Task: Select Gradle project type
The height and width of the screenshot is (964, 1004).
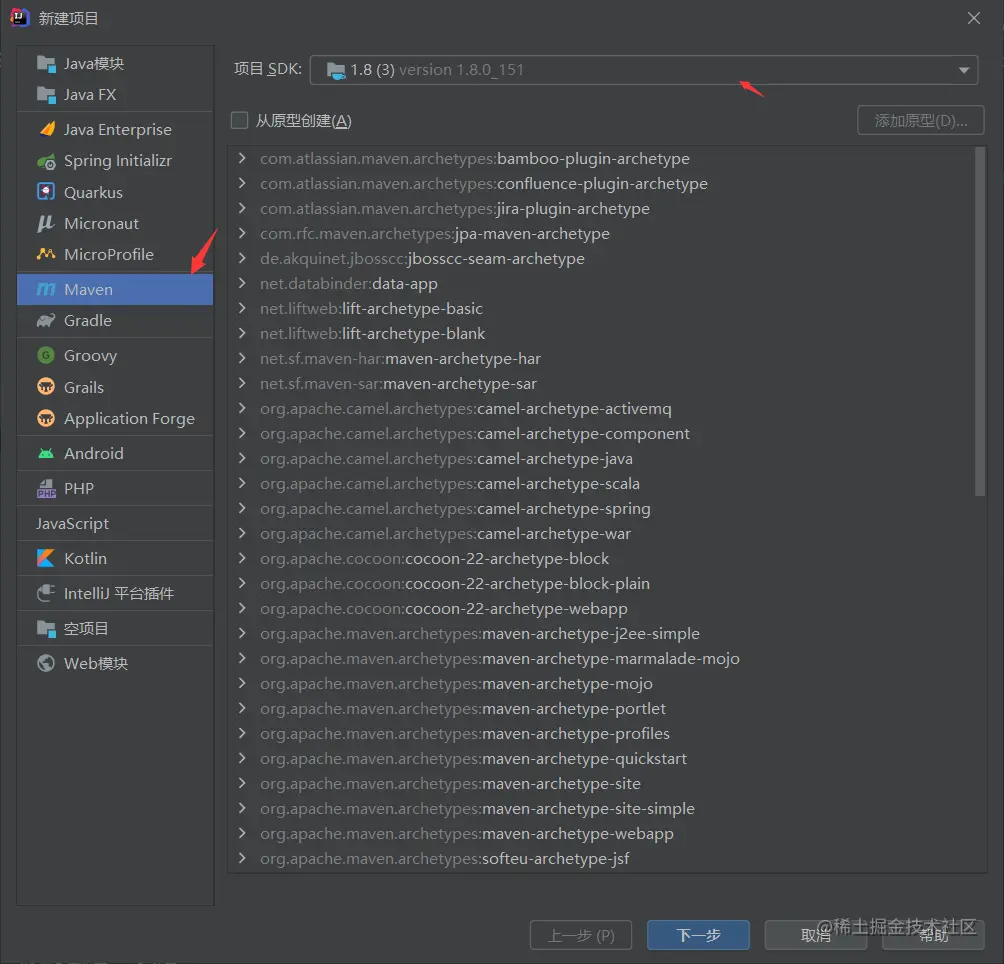Action: pyautogui.click(x=115, y=320)
